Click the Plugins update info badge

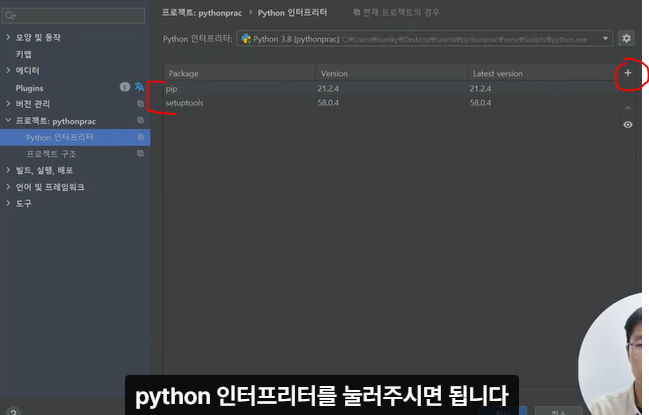(x=125, y=87)
